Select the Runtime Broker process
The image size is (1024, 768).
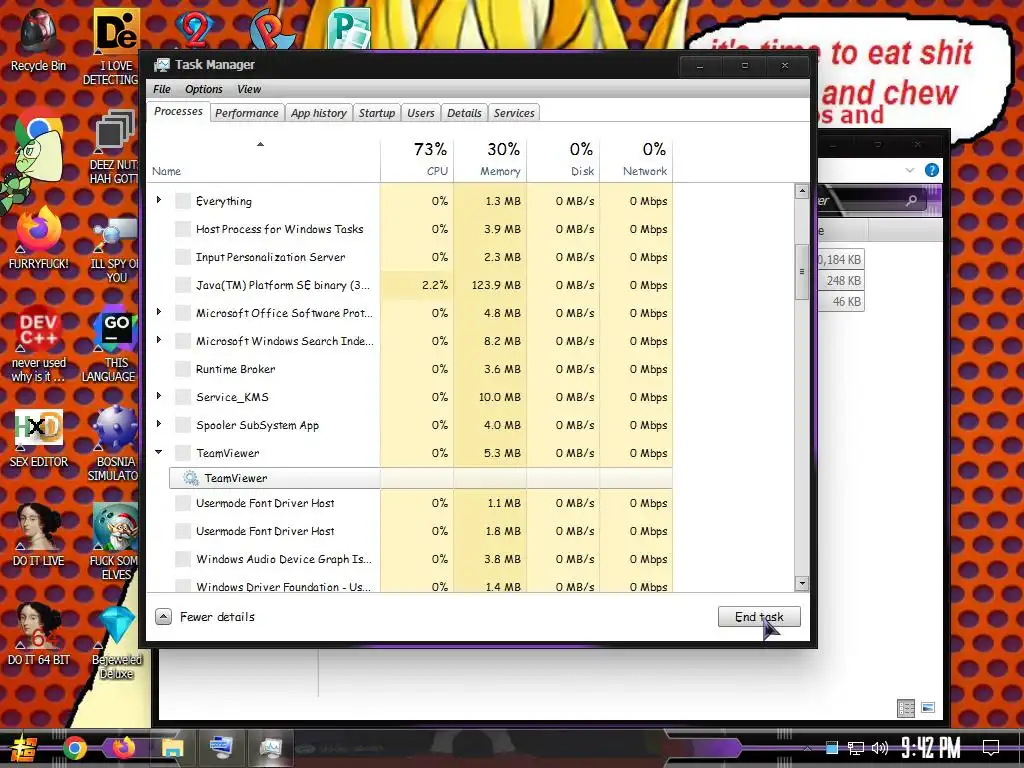pyautogui.click(x=410, y=369)
